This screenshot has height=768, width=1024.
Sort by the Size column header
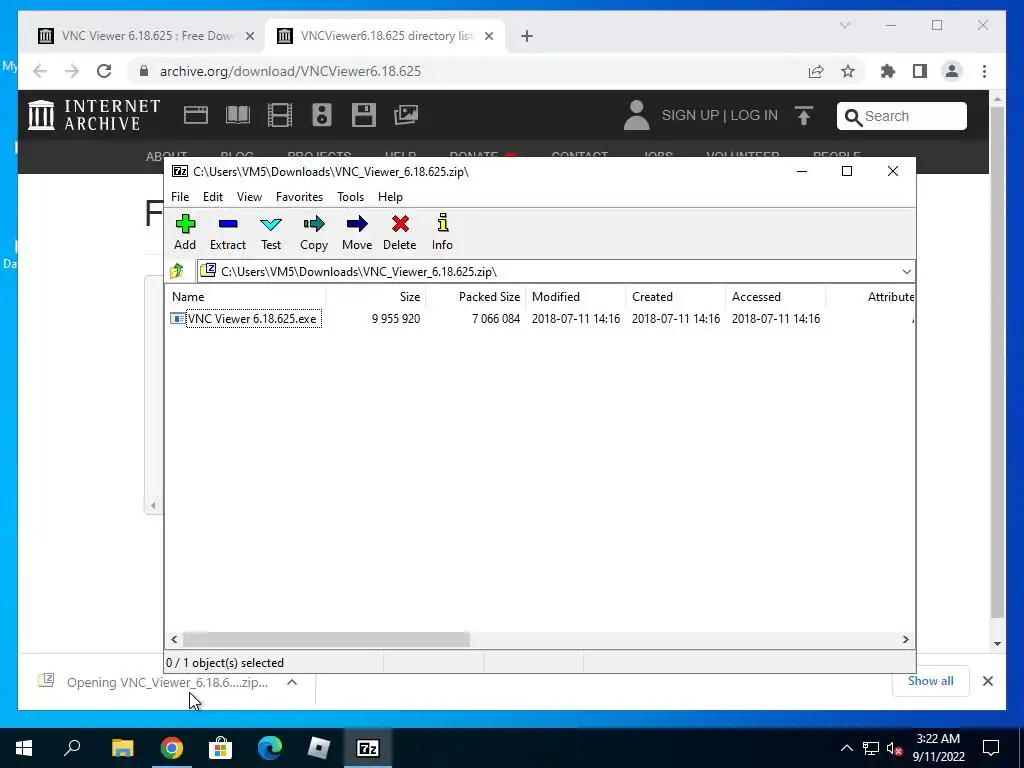click(x=376, y=296)
